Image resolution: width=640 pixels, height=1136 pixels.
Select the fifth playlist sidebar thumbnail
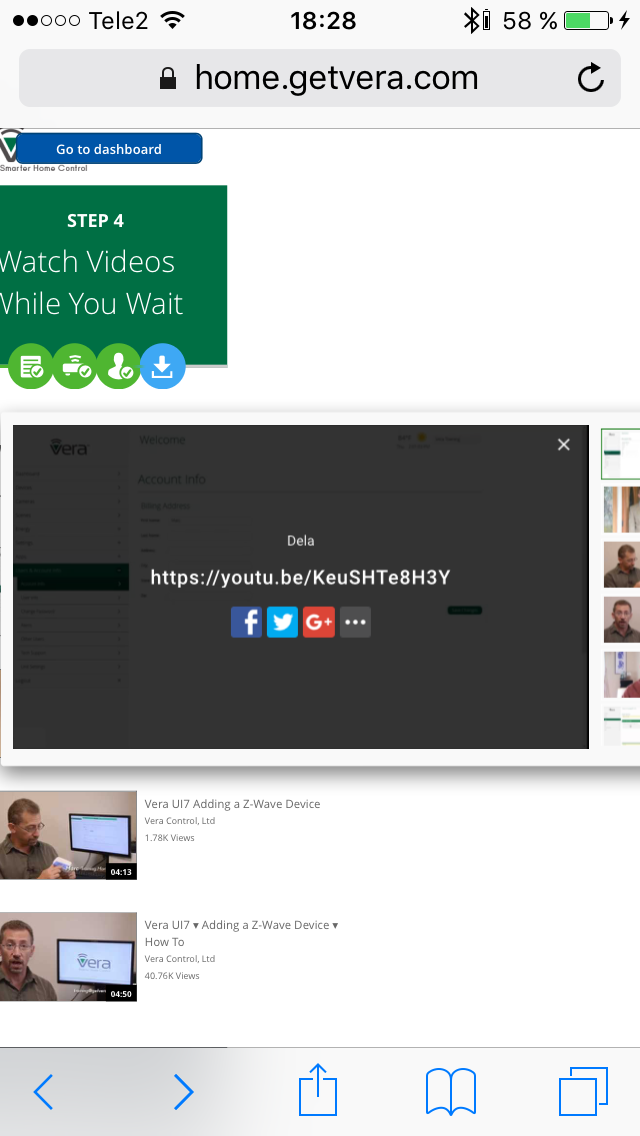pyautogui.click(x=622, y=674)
